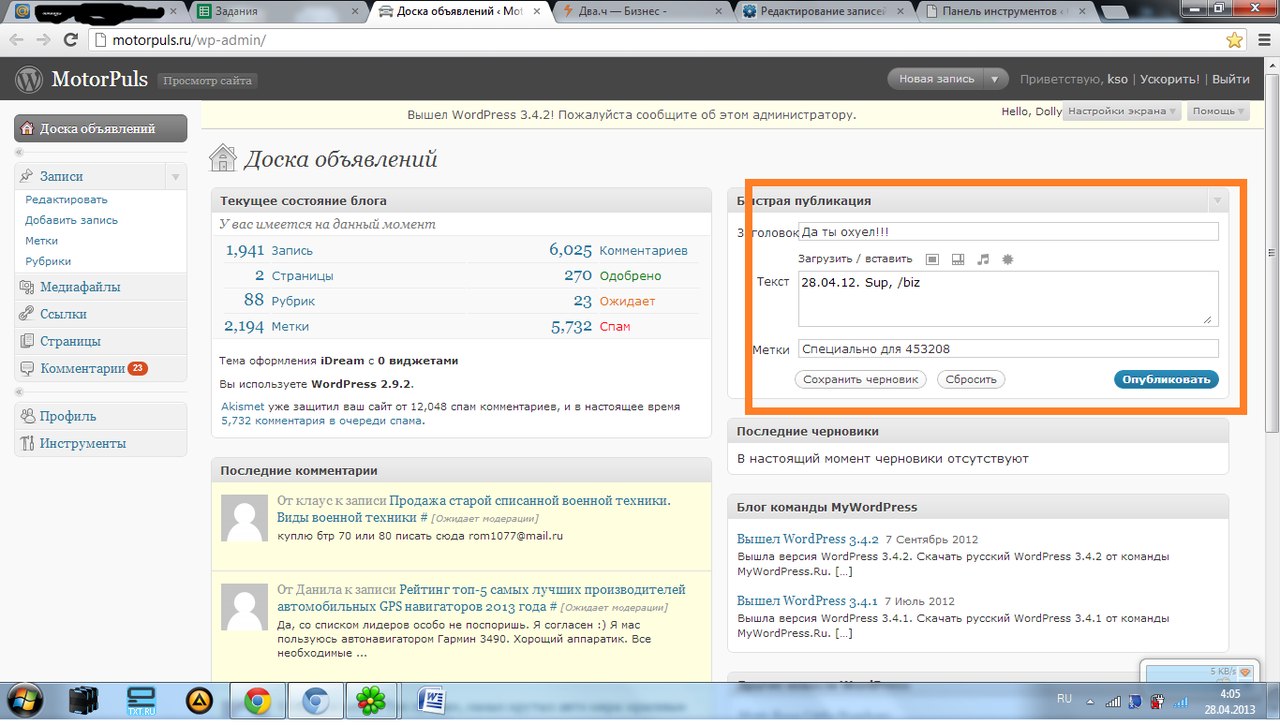Click the Просмотр сайта button
This screenshot has width=1280, height=725.
point(207,80)
